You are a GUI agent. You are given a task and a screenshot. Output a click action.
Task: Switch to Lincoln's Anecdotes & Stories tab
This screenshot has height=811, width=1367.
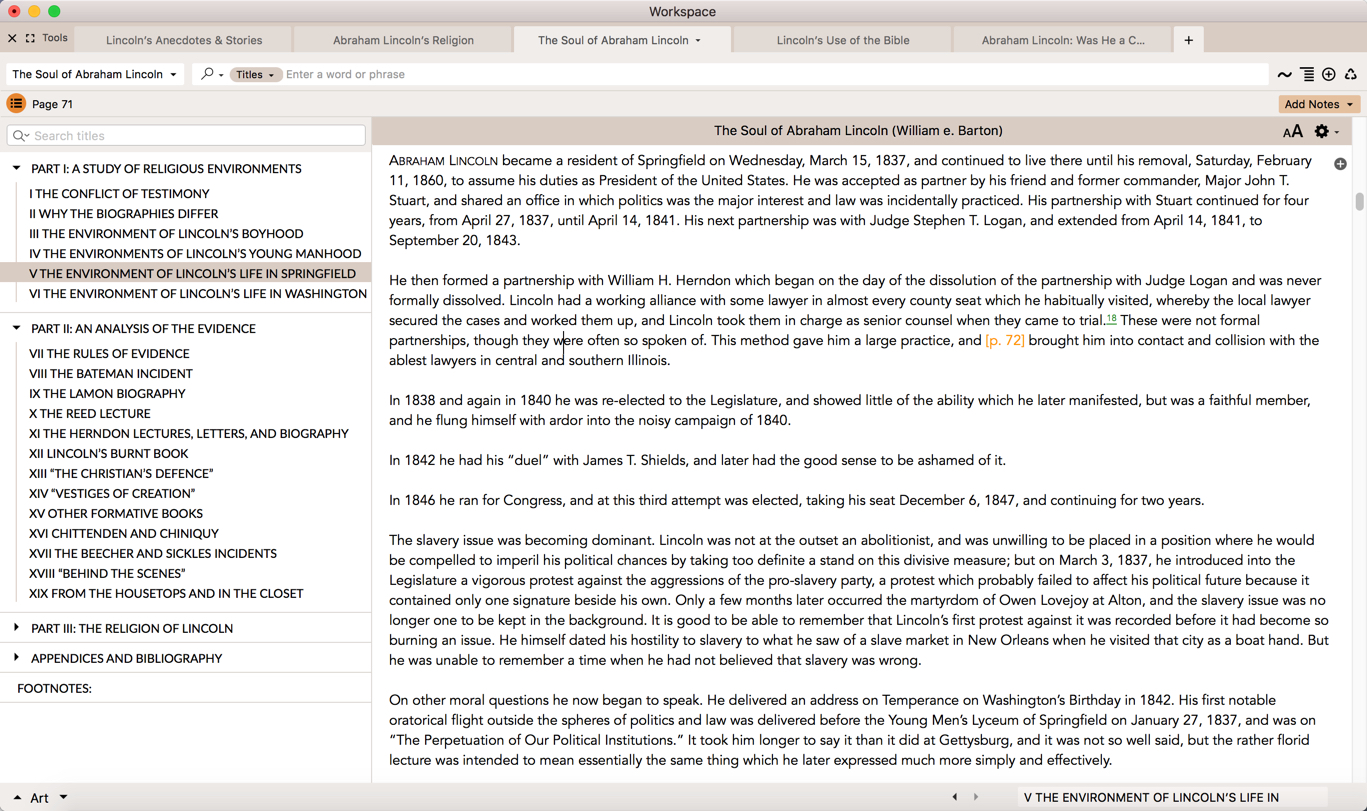pyautogui.click(x=184, y=40)
